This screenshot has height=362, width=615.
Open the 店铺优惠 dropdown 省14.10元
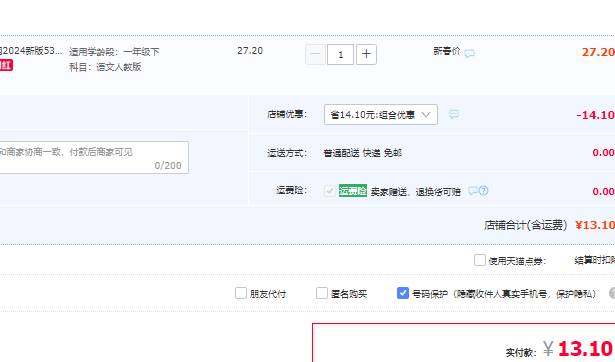point(381,115)
